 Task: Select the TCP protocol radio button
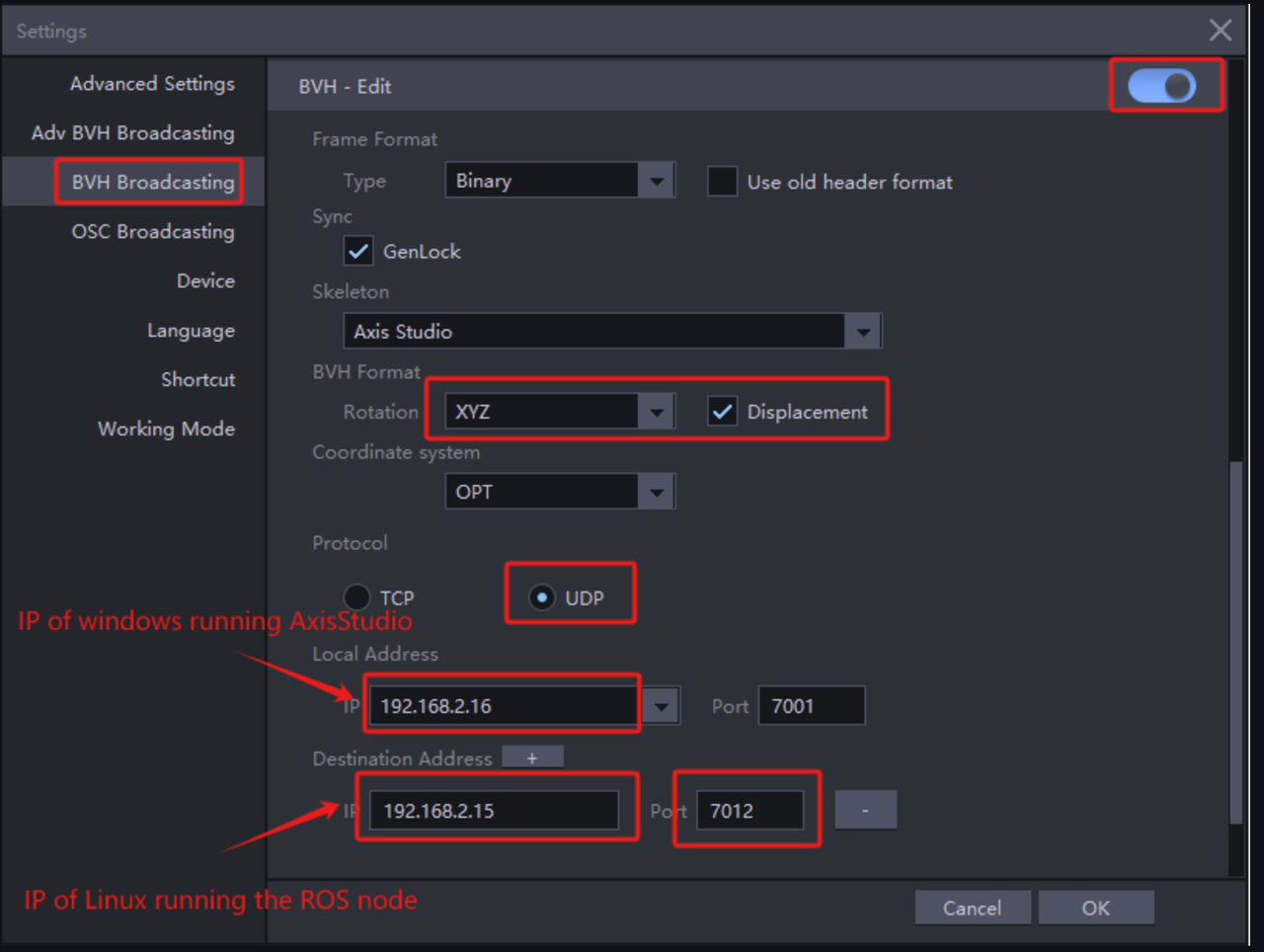[x=356, y=597]
